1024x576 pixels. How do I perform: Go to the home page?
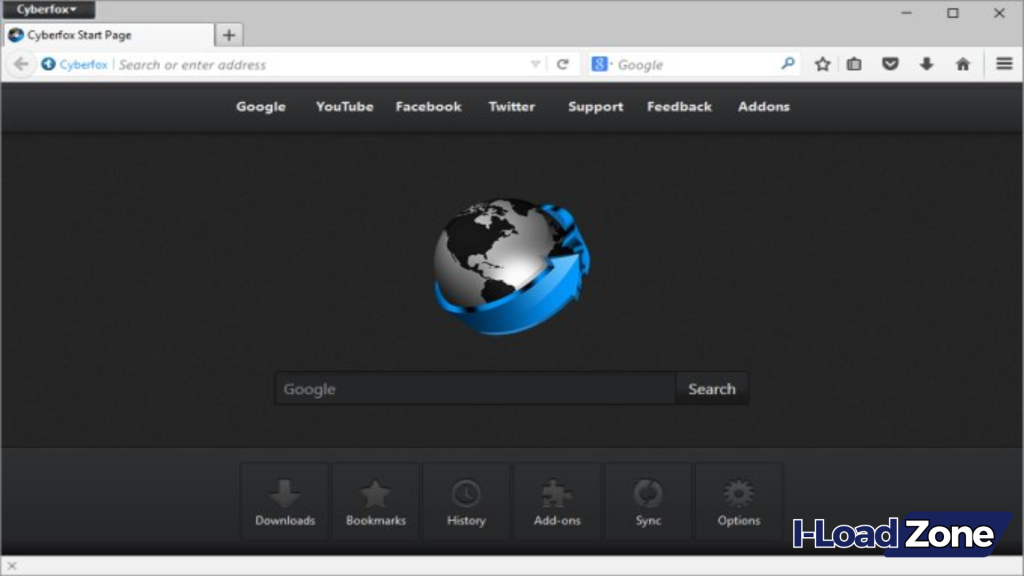pos(962,63)
